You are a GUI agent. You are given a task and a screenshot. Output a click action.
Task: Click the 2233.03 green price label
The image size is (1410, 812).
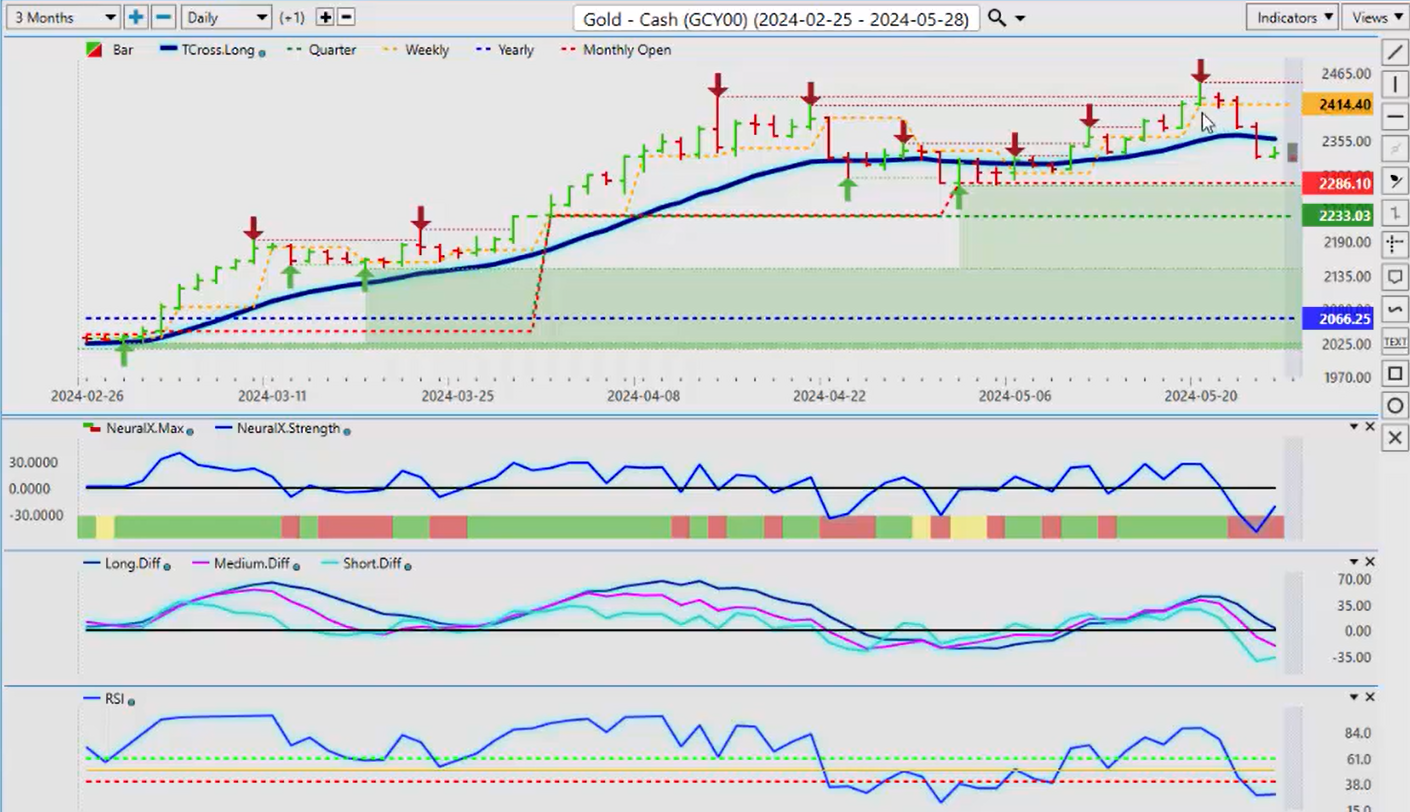(1337, 215)
